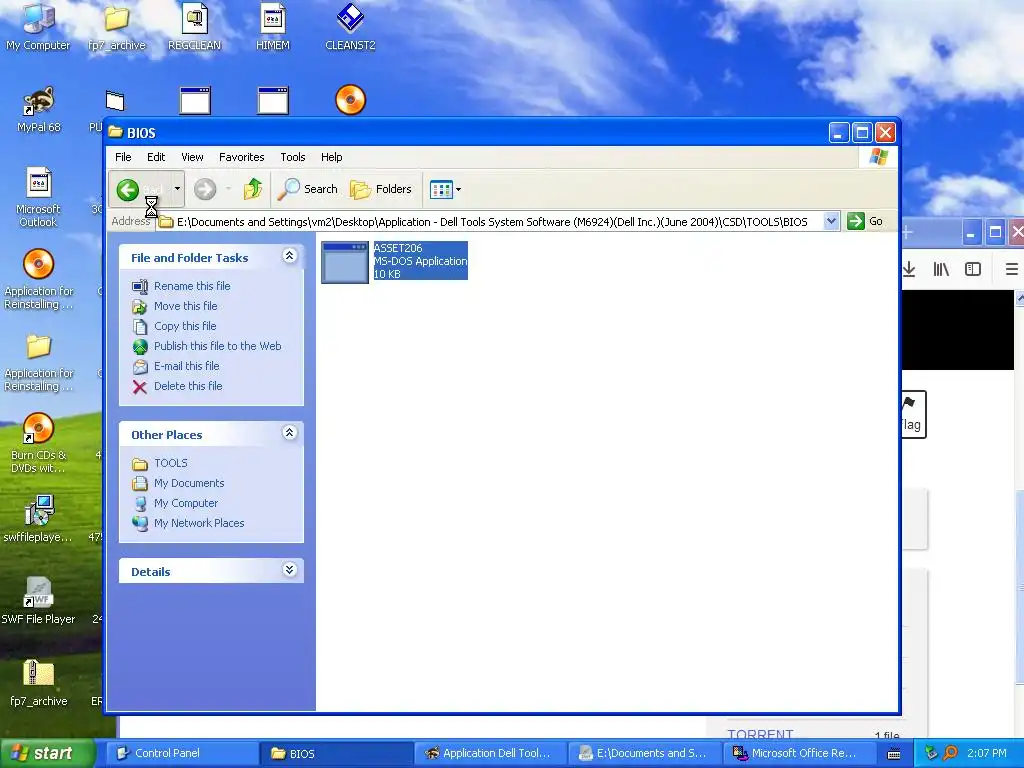1024x768 pixels.
Task: Click Delete this file
Action: click(x=188, y=387)
